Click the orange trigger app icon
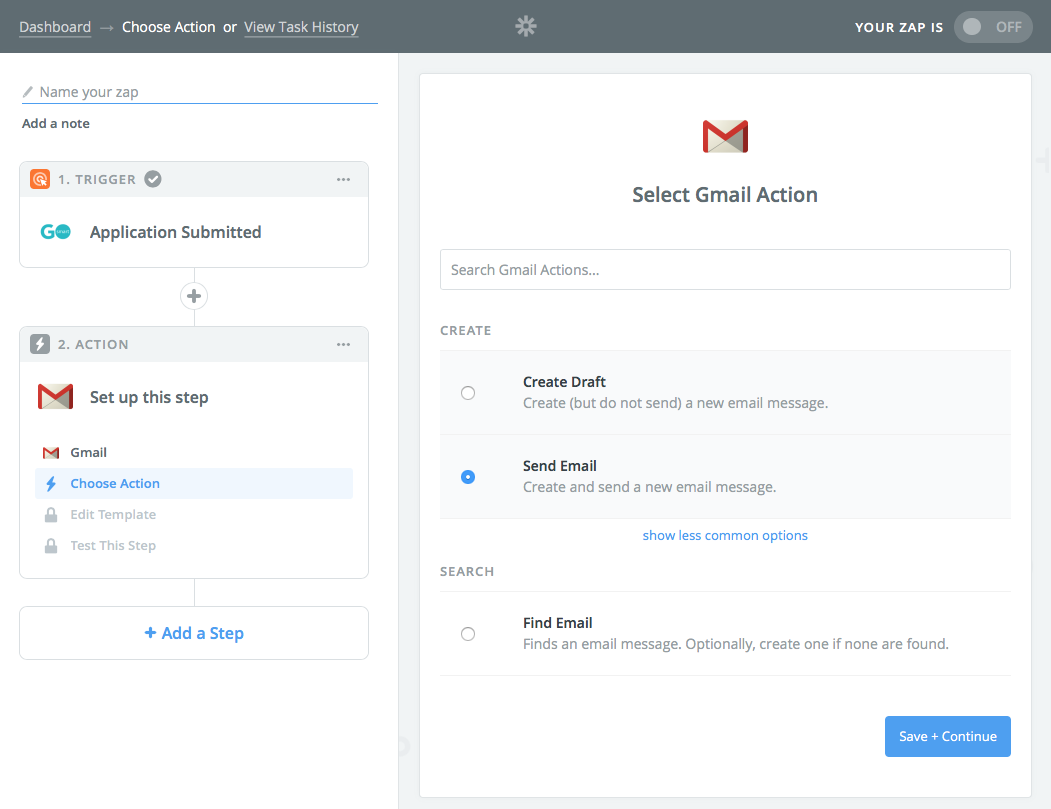The height and width of the screenshot is (809, 1051). [40, 179]
